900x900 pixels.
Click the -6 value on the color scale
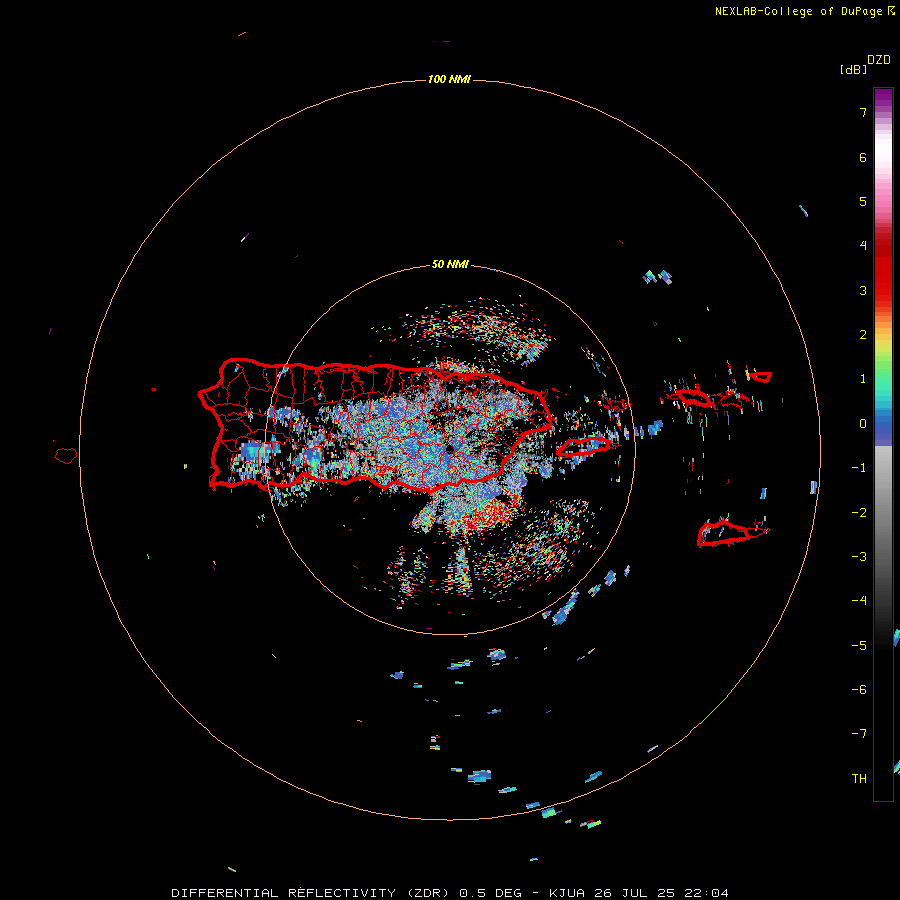tap(859, 690)
